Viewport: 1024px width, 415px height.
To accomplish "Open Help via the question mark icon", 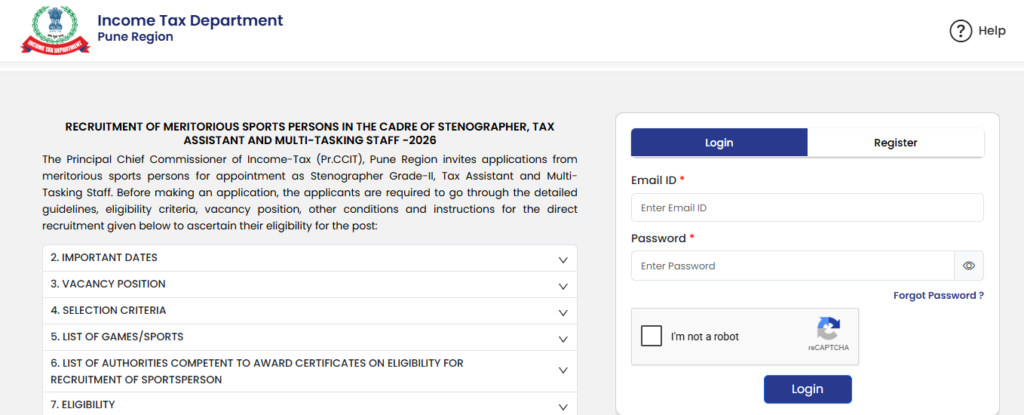I will tap(961, 31).
